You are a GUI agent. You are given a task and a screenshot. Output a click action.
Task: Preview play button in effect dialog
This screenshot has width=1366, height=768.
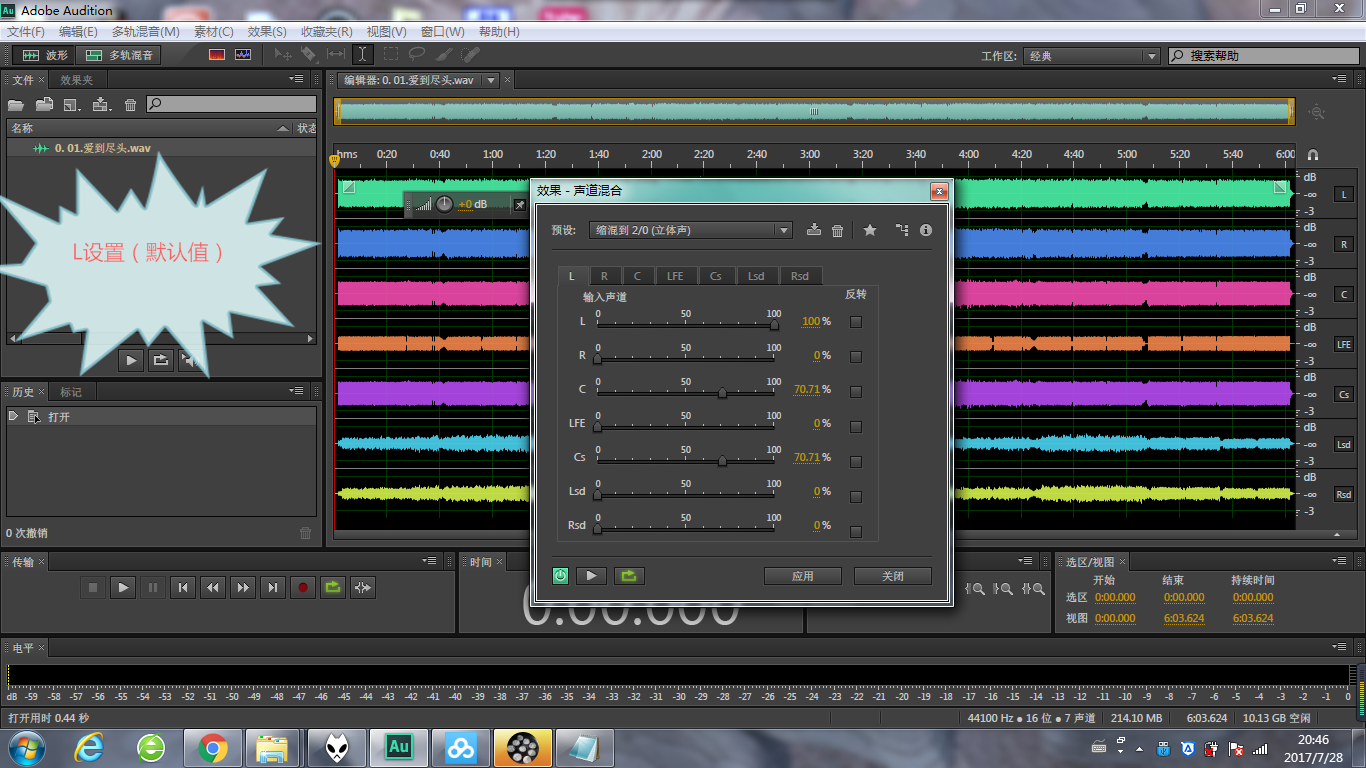point(591,576)
